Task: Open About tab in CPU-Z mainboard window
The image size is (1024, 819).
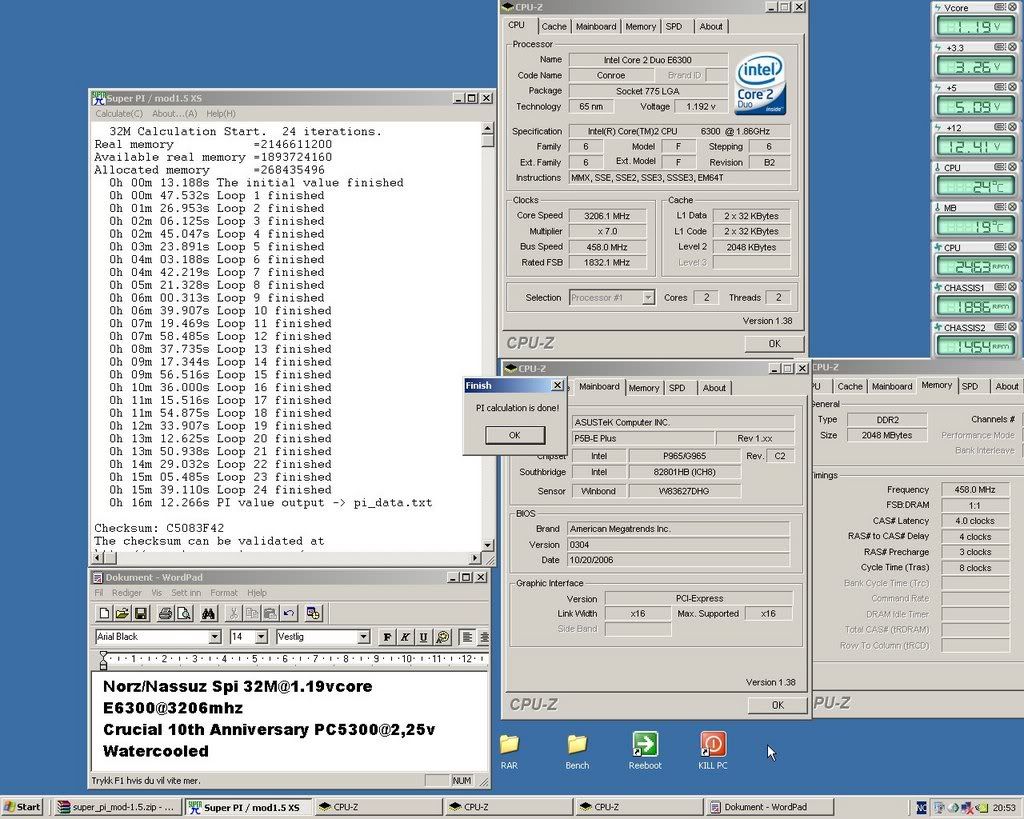Action: point(714,388)
